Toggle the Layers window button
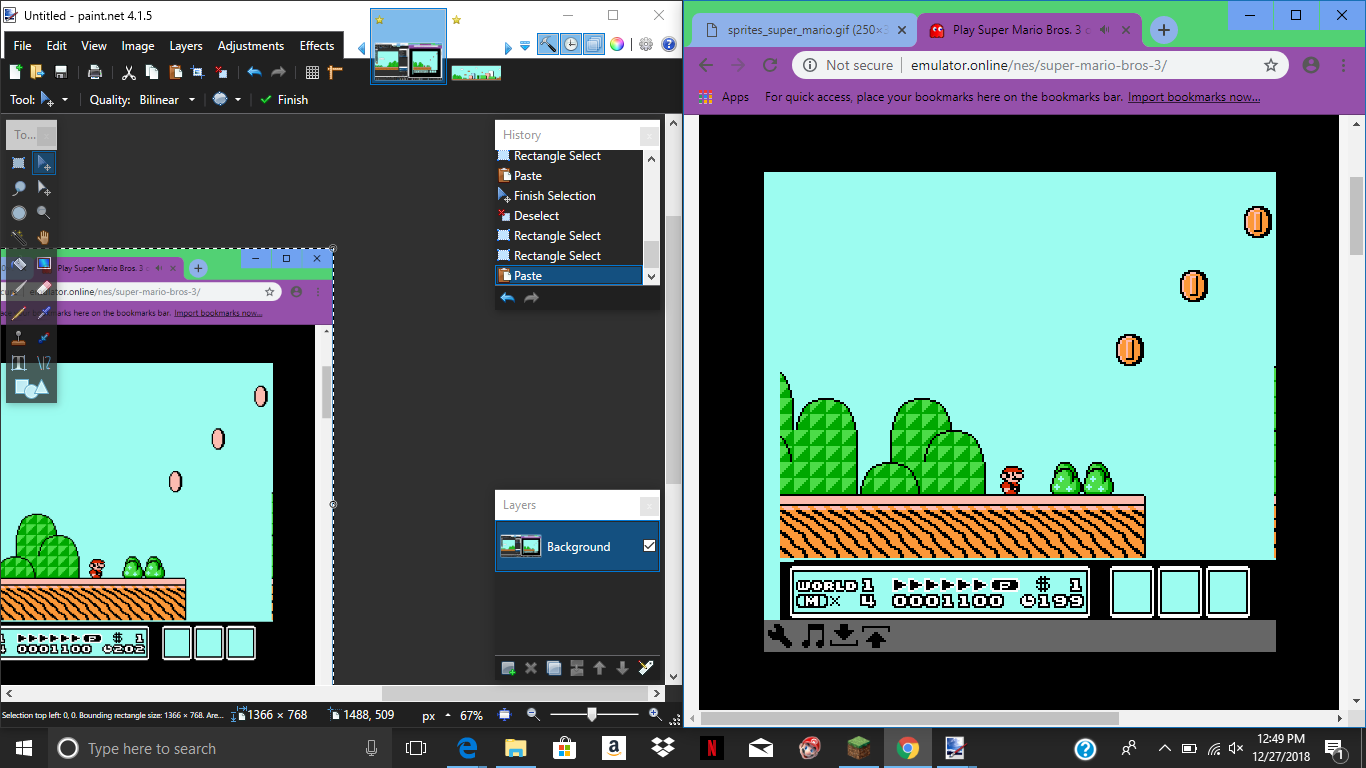 593,44
